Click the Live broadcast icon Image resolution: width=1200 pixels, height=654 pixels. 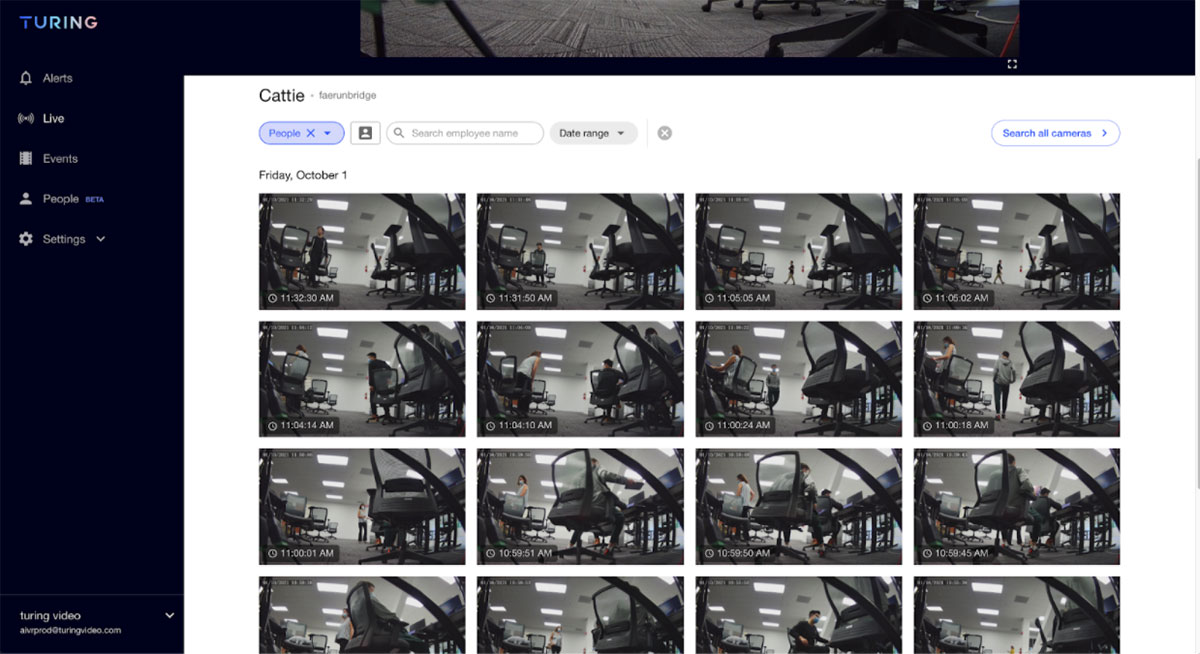click(26, 118)
